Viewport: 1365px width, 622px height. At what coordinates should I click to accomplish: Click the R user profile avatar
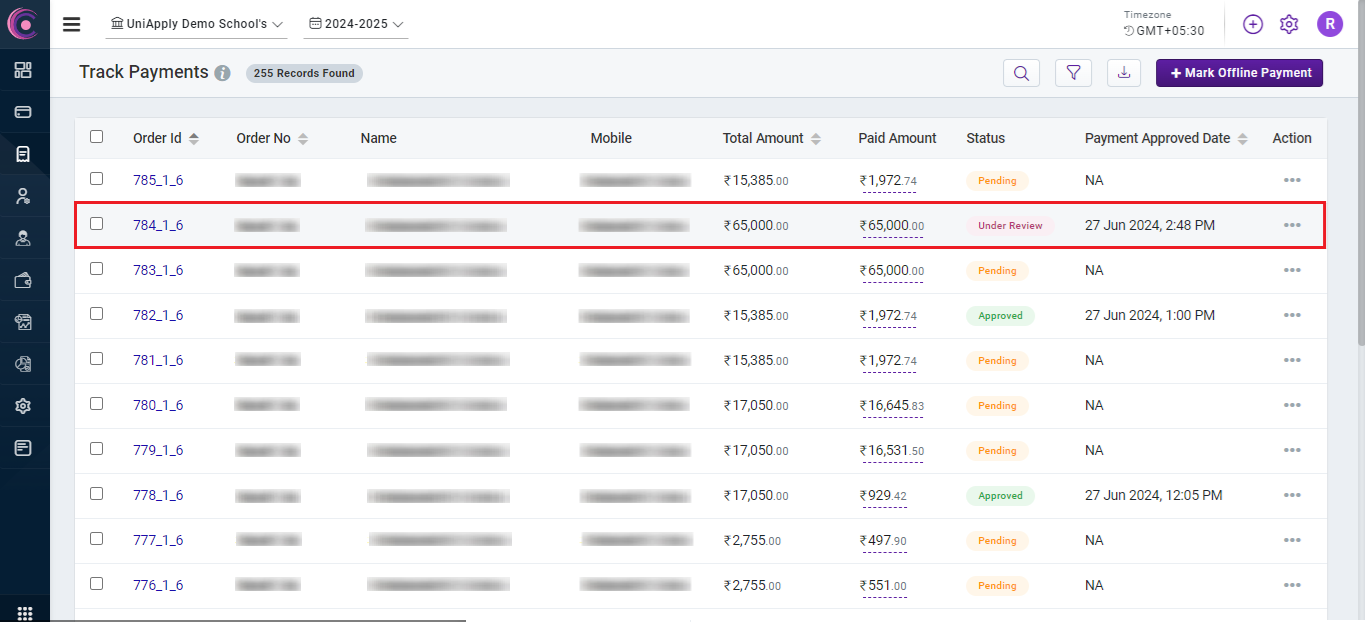[1329, 24]
